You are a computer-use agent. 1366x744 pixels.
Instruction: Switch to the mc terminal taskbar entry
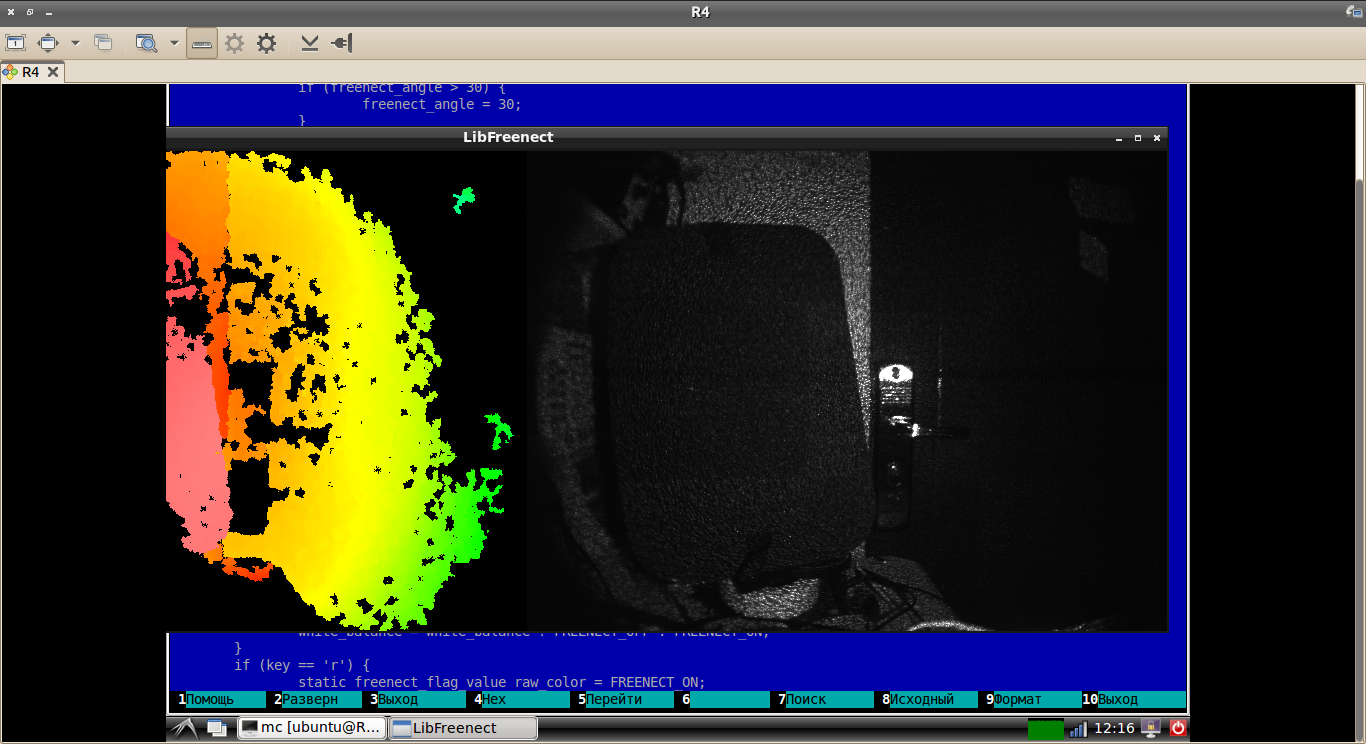pos(311,728)
